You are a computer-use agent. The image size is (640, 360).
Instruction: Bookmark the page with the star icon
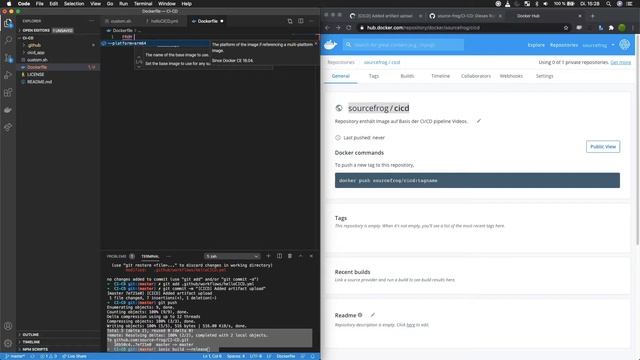[566, 28]
